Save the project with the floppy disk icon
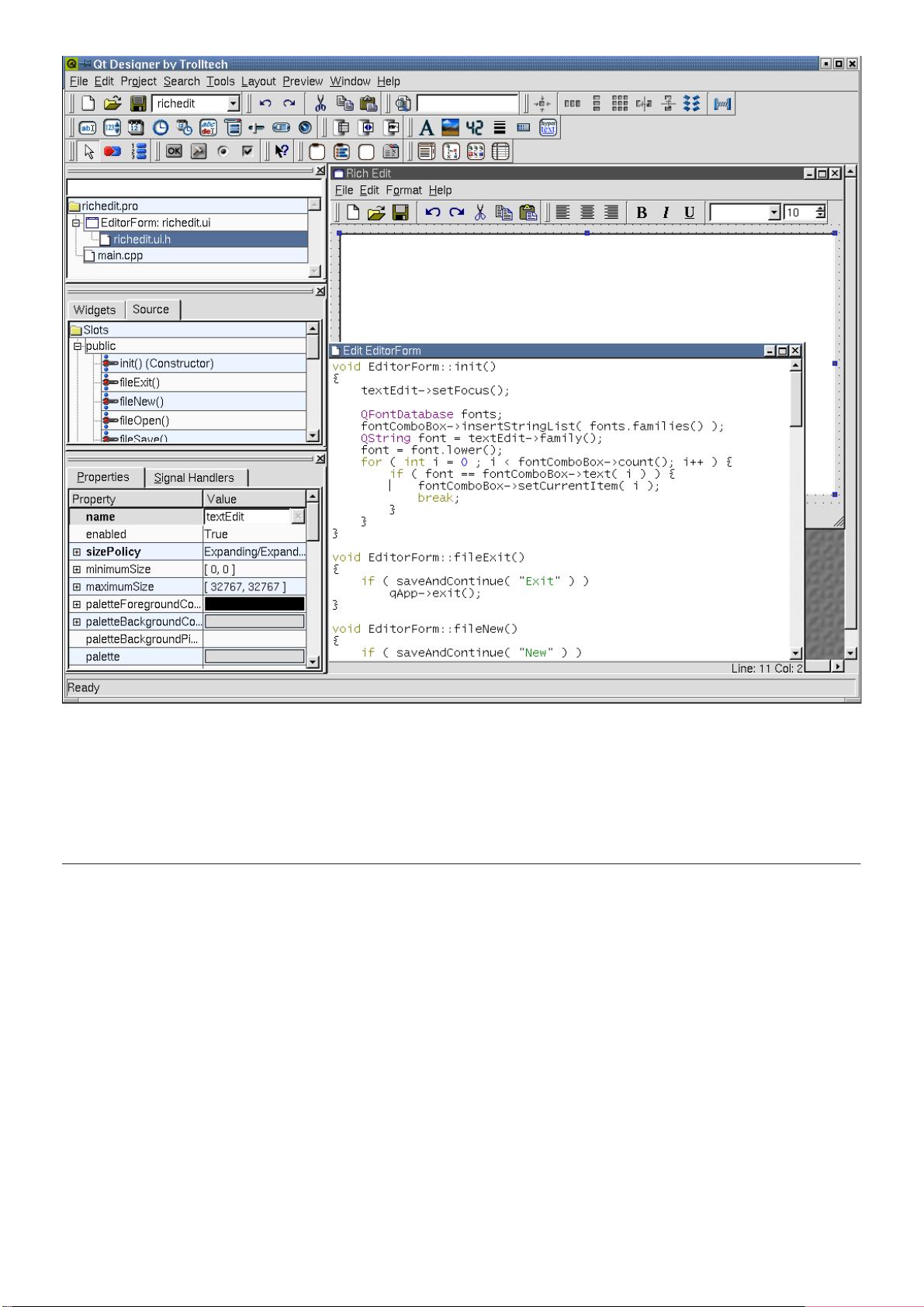Screen dimensions: 924x1307 138,103
